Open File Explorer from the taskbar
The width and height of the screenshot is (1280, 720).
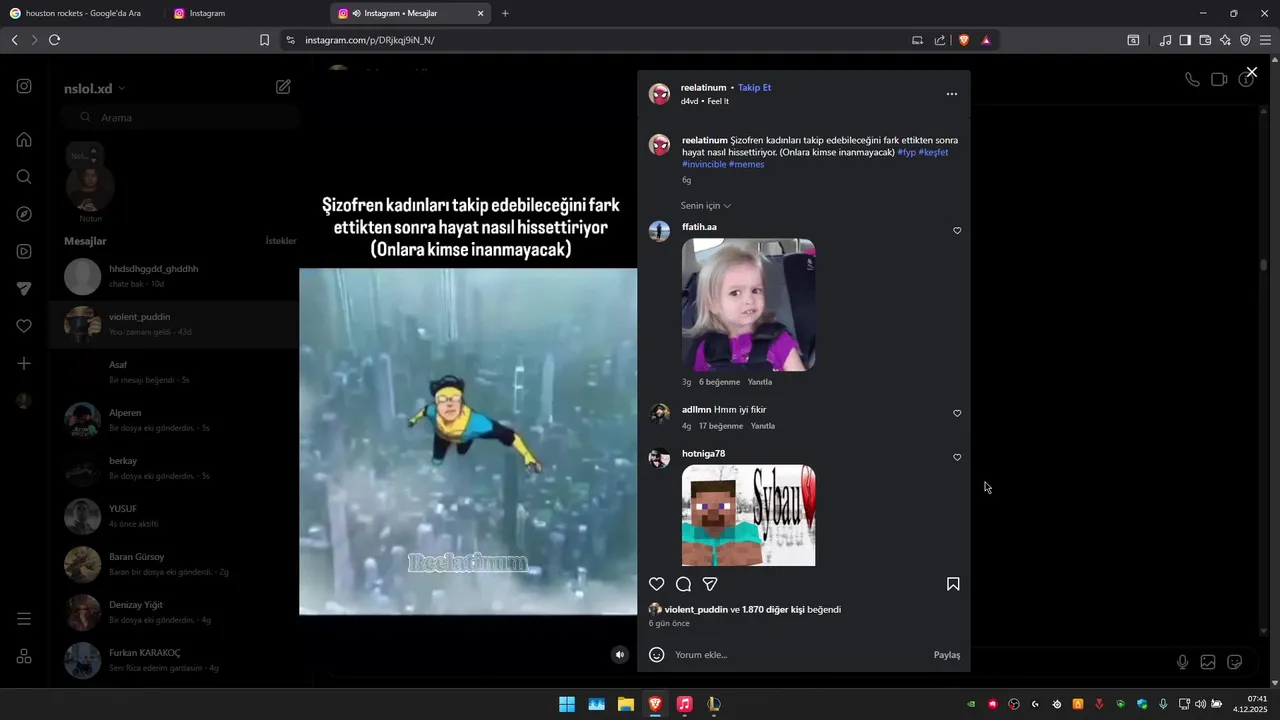[626, 704]
